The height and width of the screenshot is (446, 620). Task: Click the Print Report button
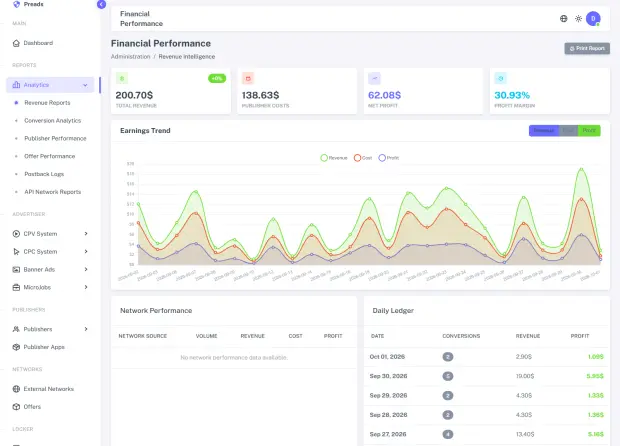point(587,48)
